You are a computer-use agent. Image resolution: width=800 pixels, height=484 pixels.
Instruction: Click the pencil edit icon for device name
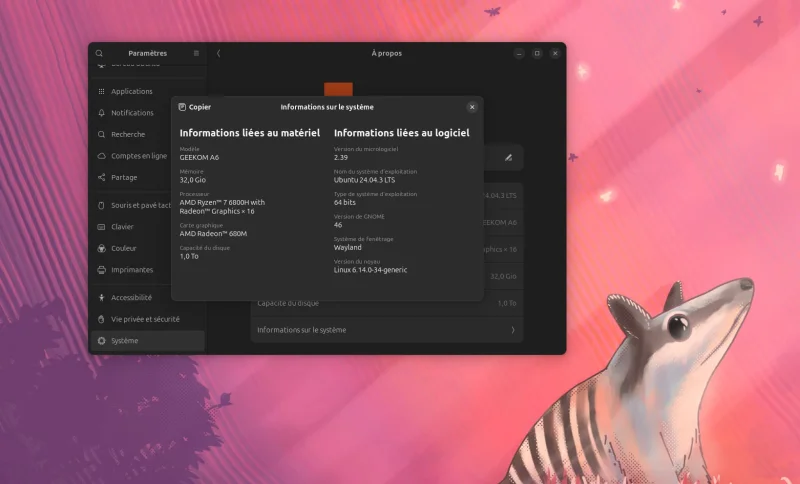(508, 158)
